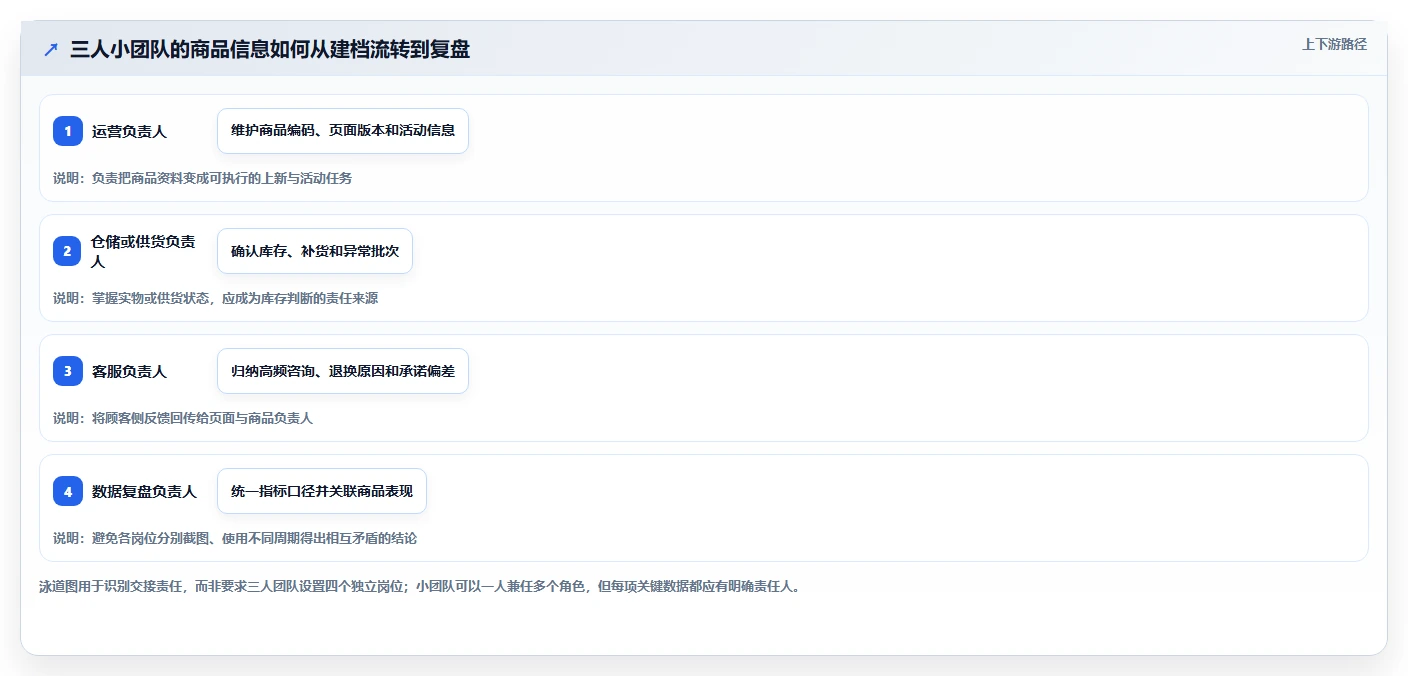Click the 客服负责人 role label
This screenshot has width=1408, height=676.
pyautogui.click(x=129, y=371)
